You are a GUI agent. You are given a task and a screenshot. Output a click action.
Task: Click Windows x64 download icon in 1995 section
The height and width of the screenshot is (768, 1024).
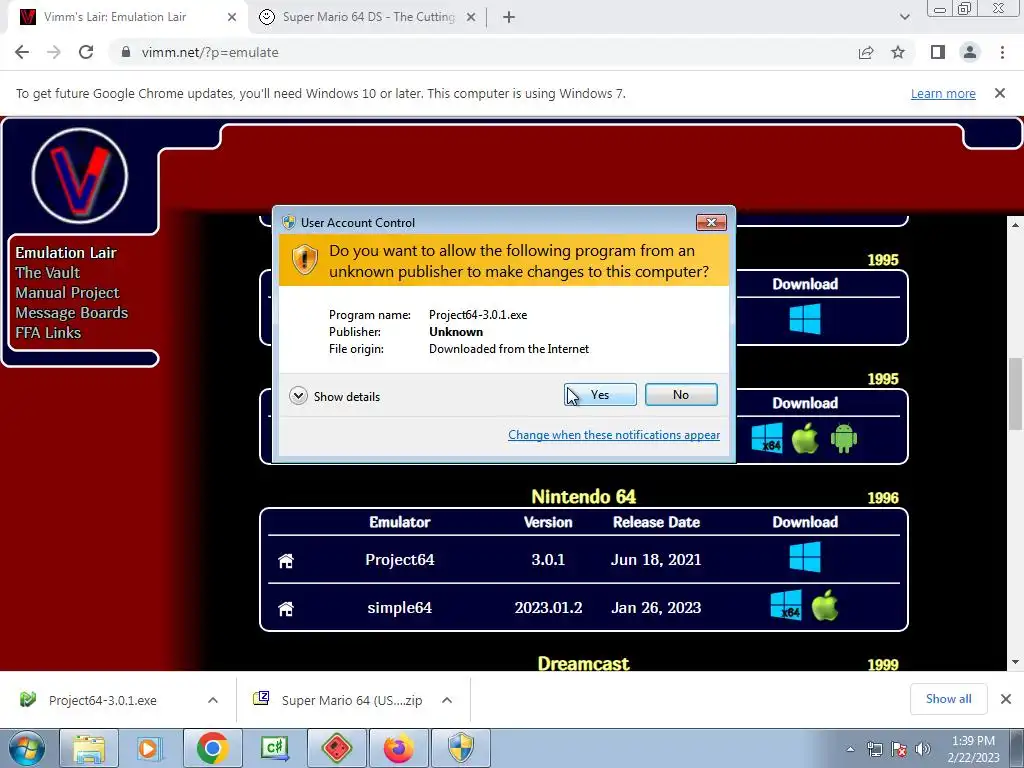point(767,438)
